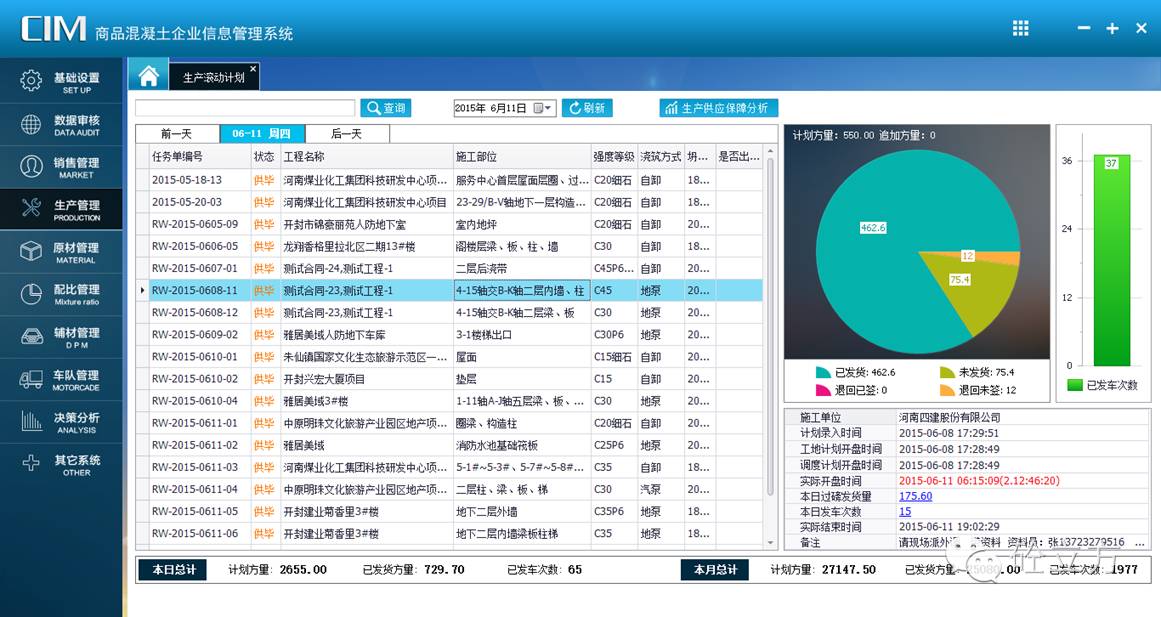Open 销售管理 market section icon
Viewport: 1161px width, 617px height.
click(x=32, y=166)
